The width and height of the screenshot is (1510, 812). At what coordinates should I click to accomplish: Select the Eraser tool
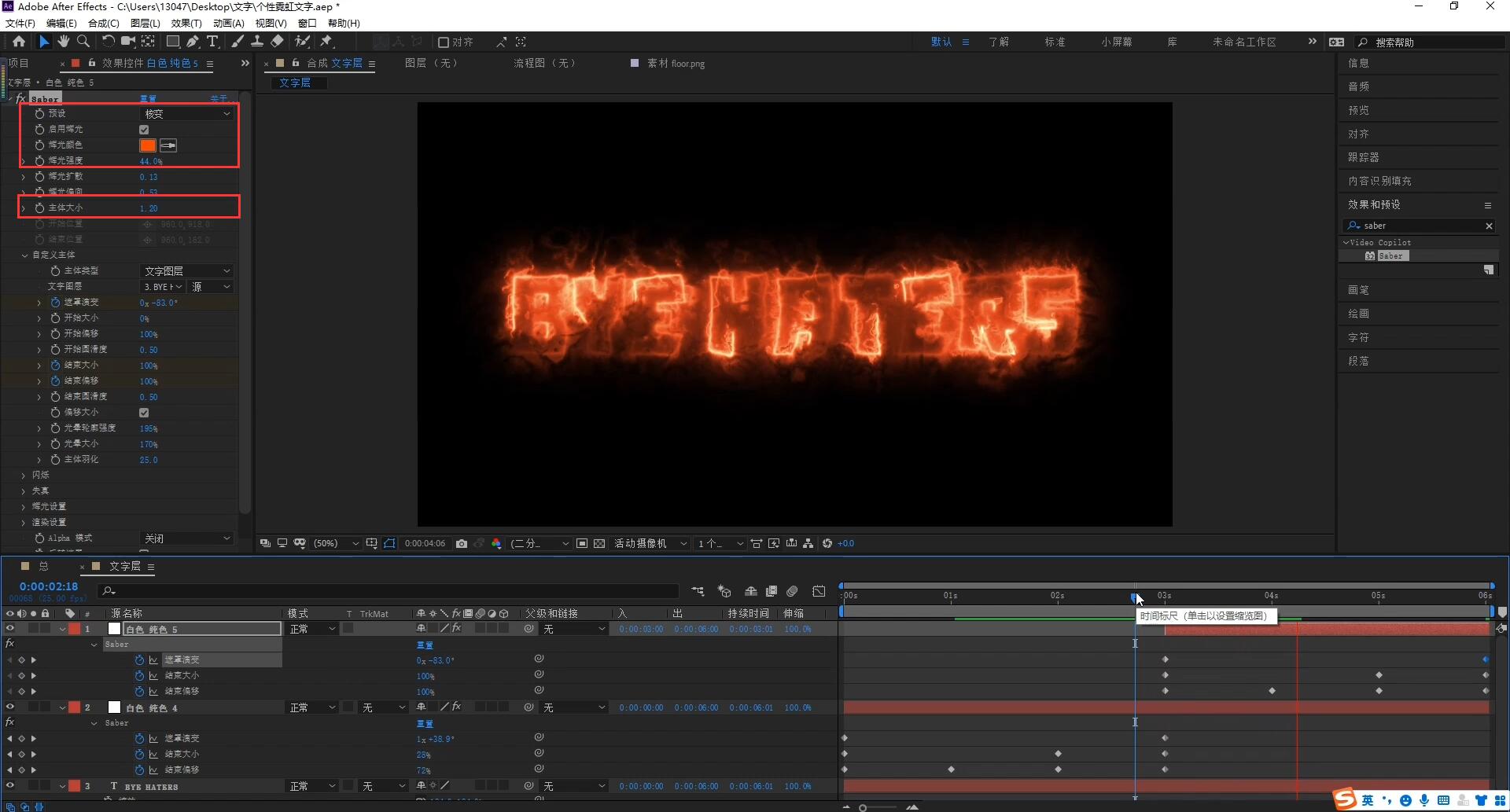278,42
